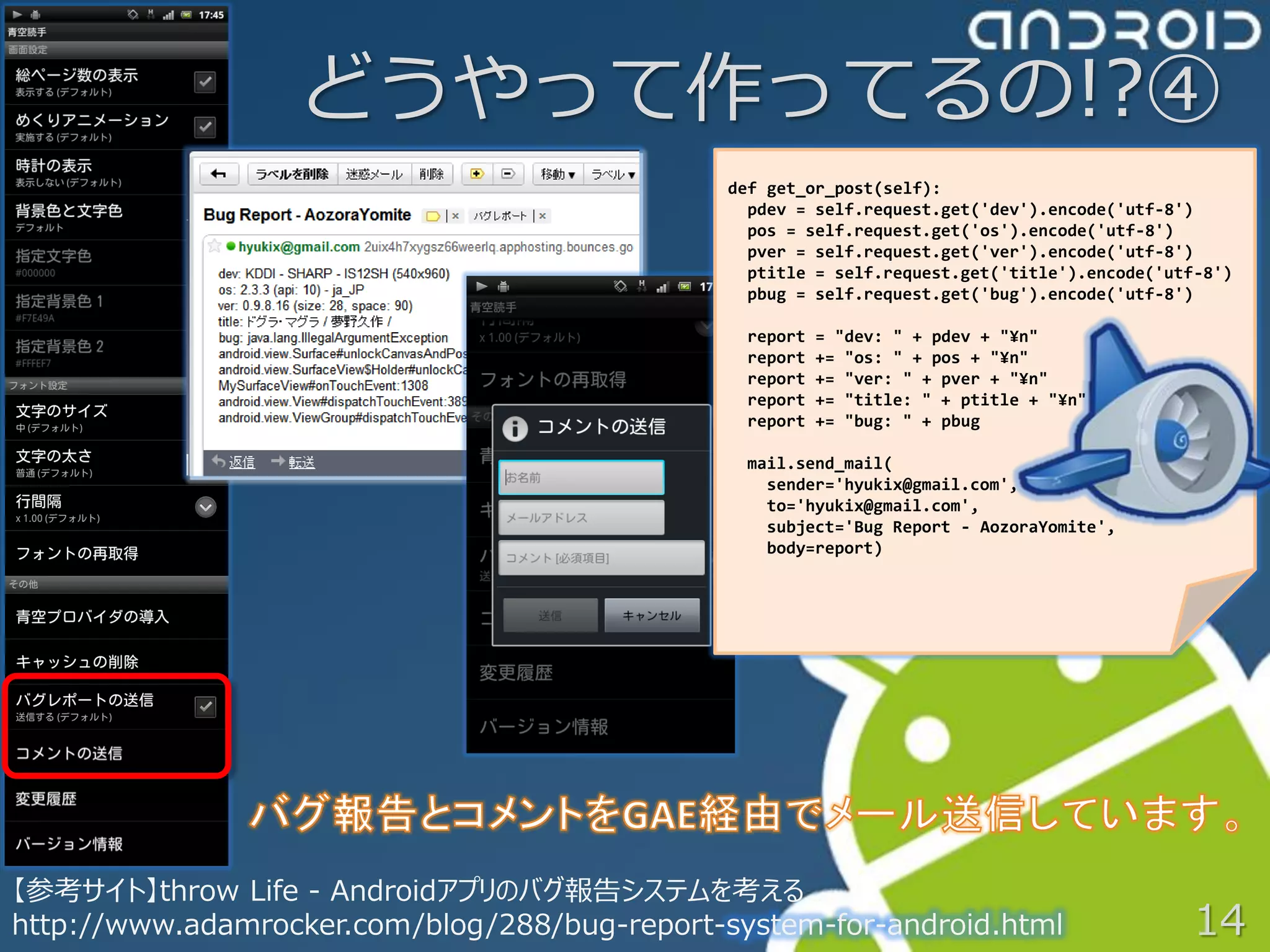The height and width of the screenshot is (952, 1270).
Task: Click play icon in second phone status bar
Action: [x=482, y=286]
